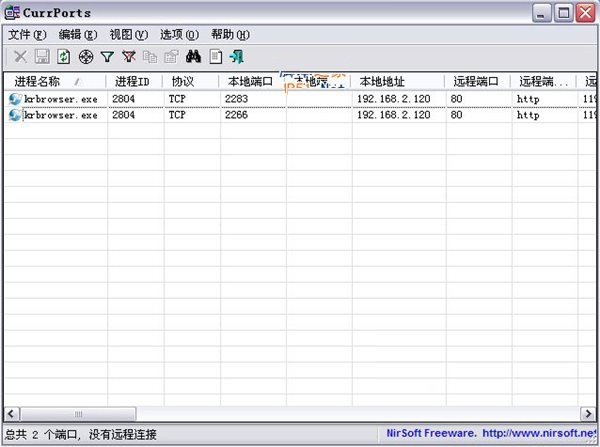Screen dimensions: 600x447
Task: Click TCP cell in the 2266 row
Action: pos(177,115)
